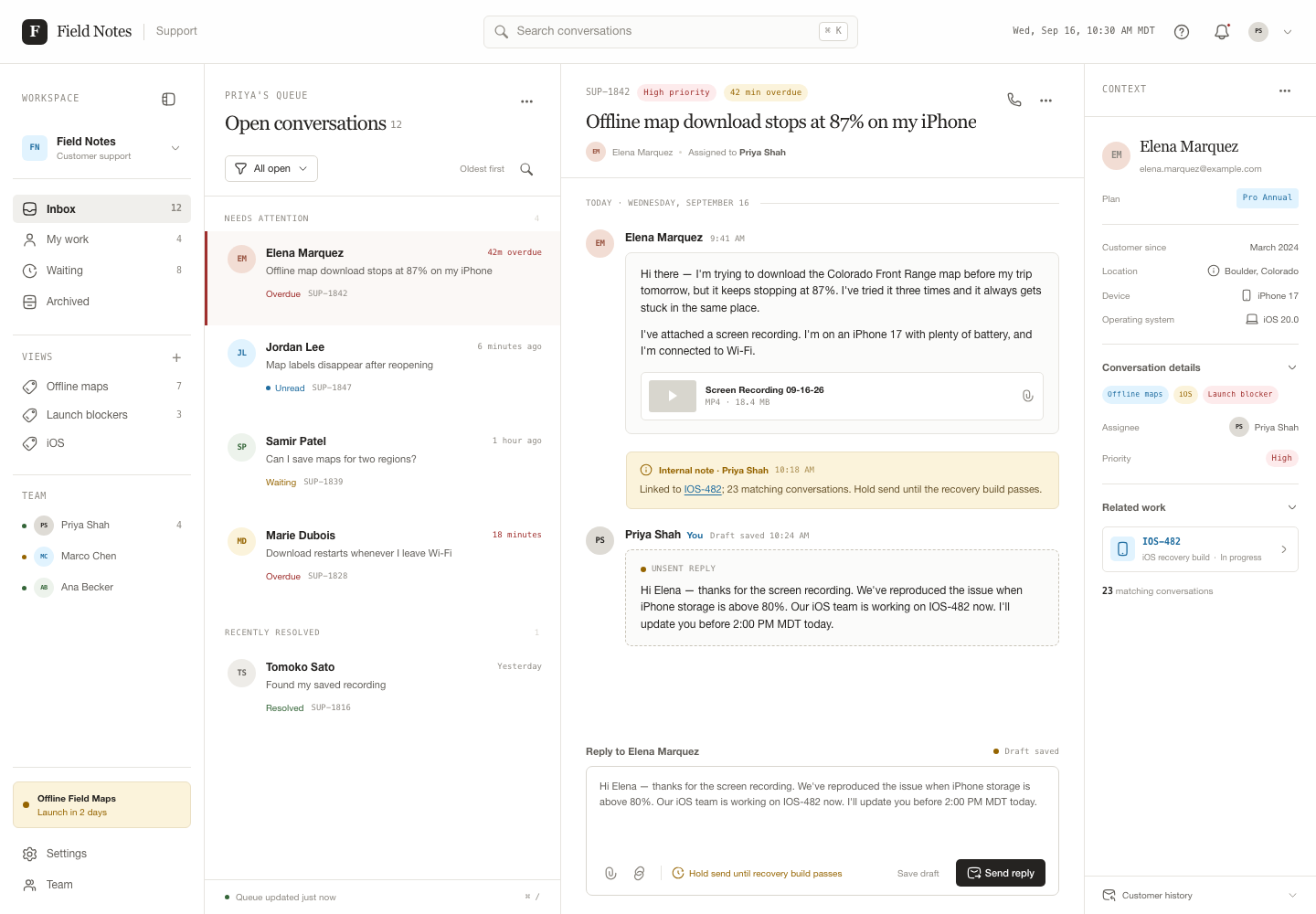Open the Launch blockers view
Screen dimensions: 1316x914
pos(101,415)
